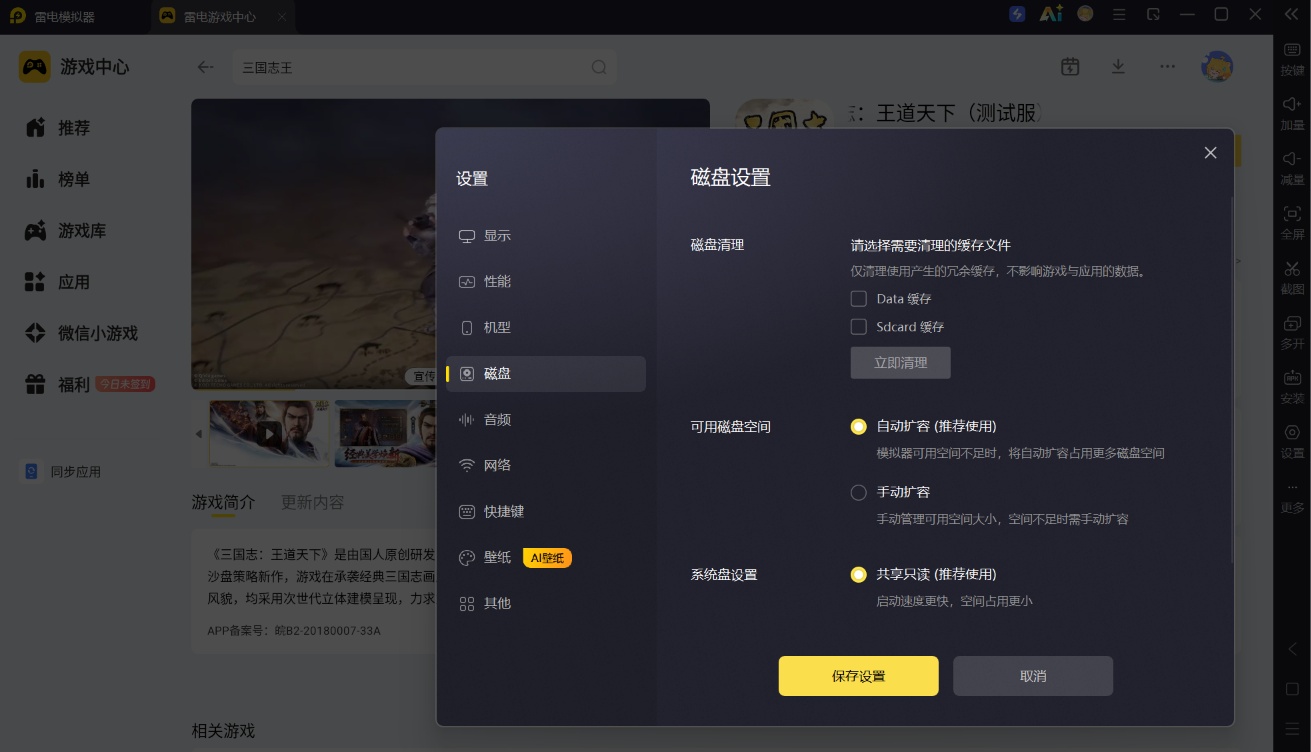Open the title bar hamburger menu
The image size is (1311, 752).
1119,14
